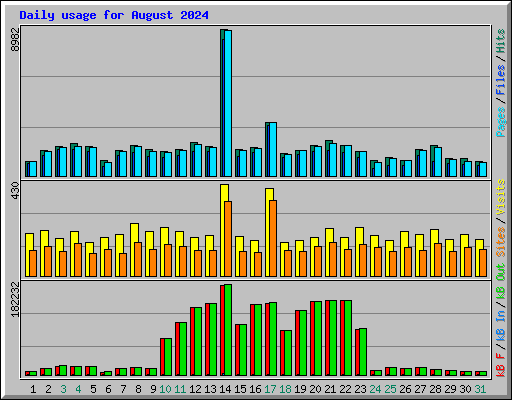
Task: Click the 8982 value on the y-axis
Action: [15, 39]
